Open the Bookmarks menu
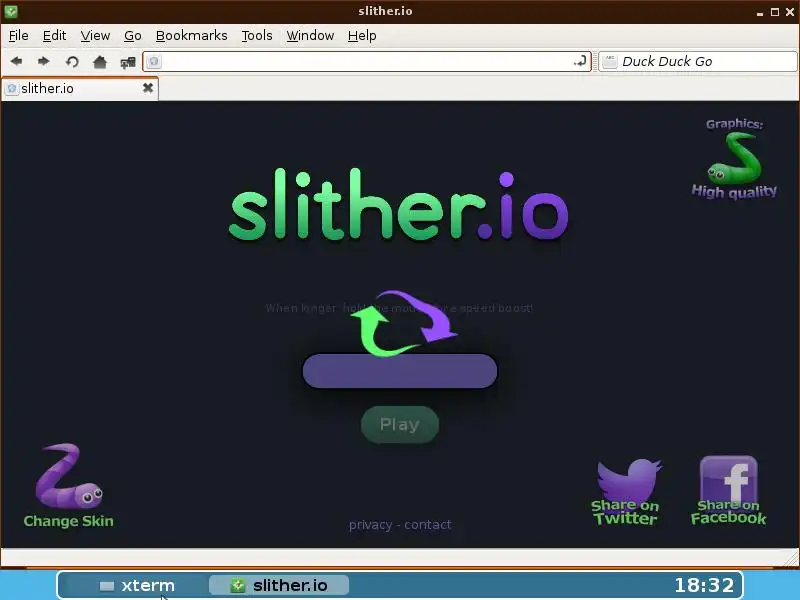Viewport: 800px width, 600px height. tap(191, 36)
